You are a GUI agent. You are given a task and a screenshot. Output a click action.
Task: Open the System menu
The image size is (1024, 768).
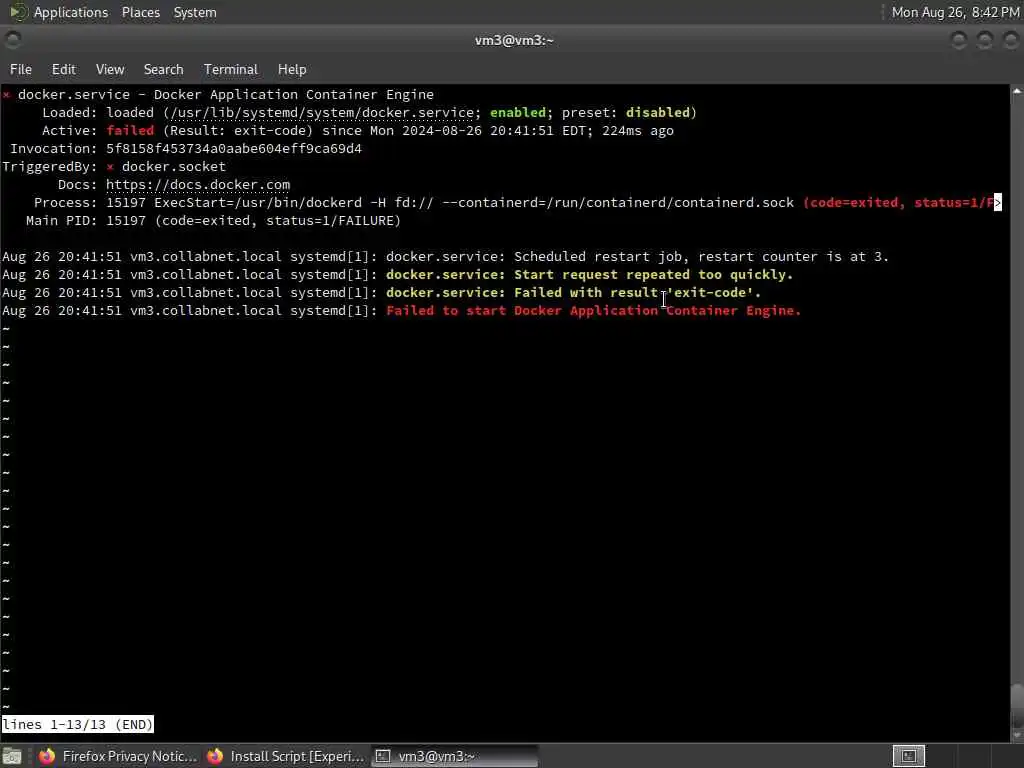tap(195, 12)
